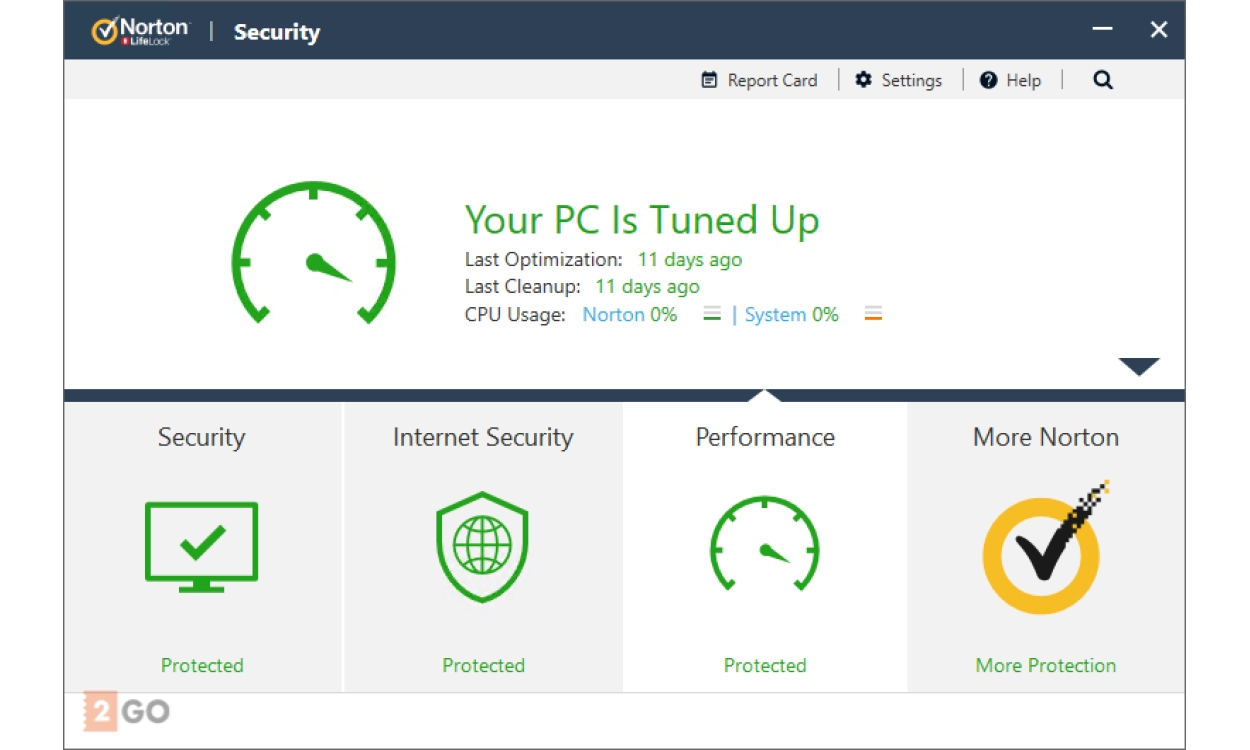Click the green monitor checkmark icon
Image resolution: width=1250 pixels, height=750 pixels.
201,546
